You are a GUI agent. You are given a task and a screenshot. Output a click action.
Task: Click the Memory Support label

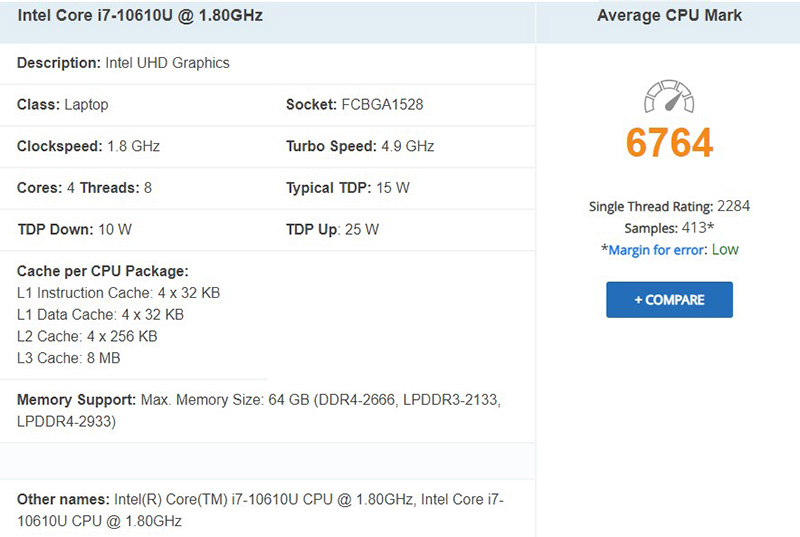pyautogui.click(x=76, y=400)
